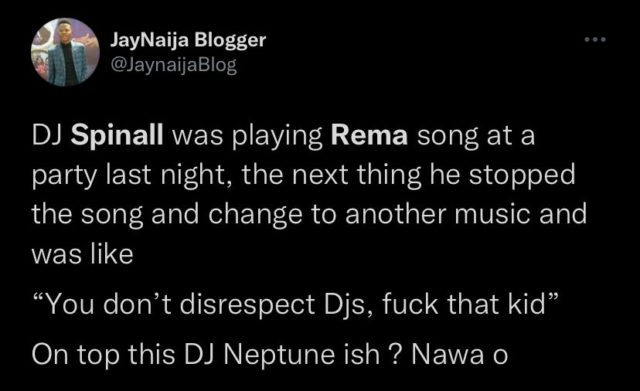Viewport: 640px width, 391px height.
Task: Click the JayNaija Blogger profile picture
Action: coord(65,52)
